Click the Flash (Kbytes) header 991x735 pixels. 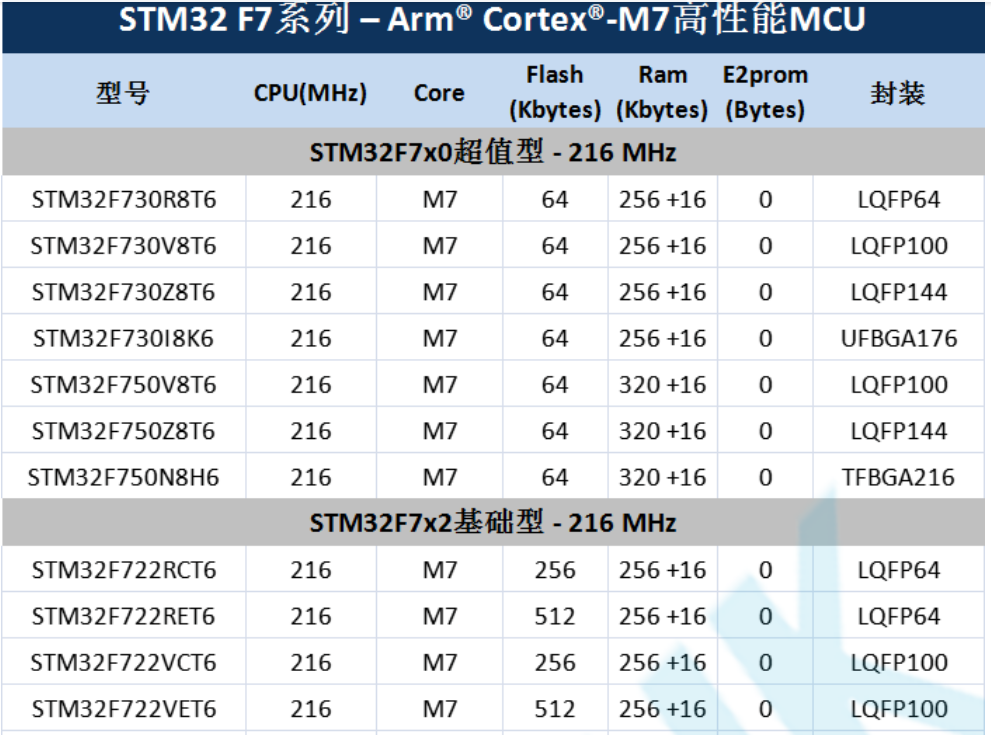pyautogui.click(x=555, y=90)
